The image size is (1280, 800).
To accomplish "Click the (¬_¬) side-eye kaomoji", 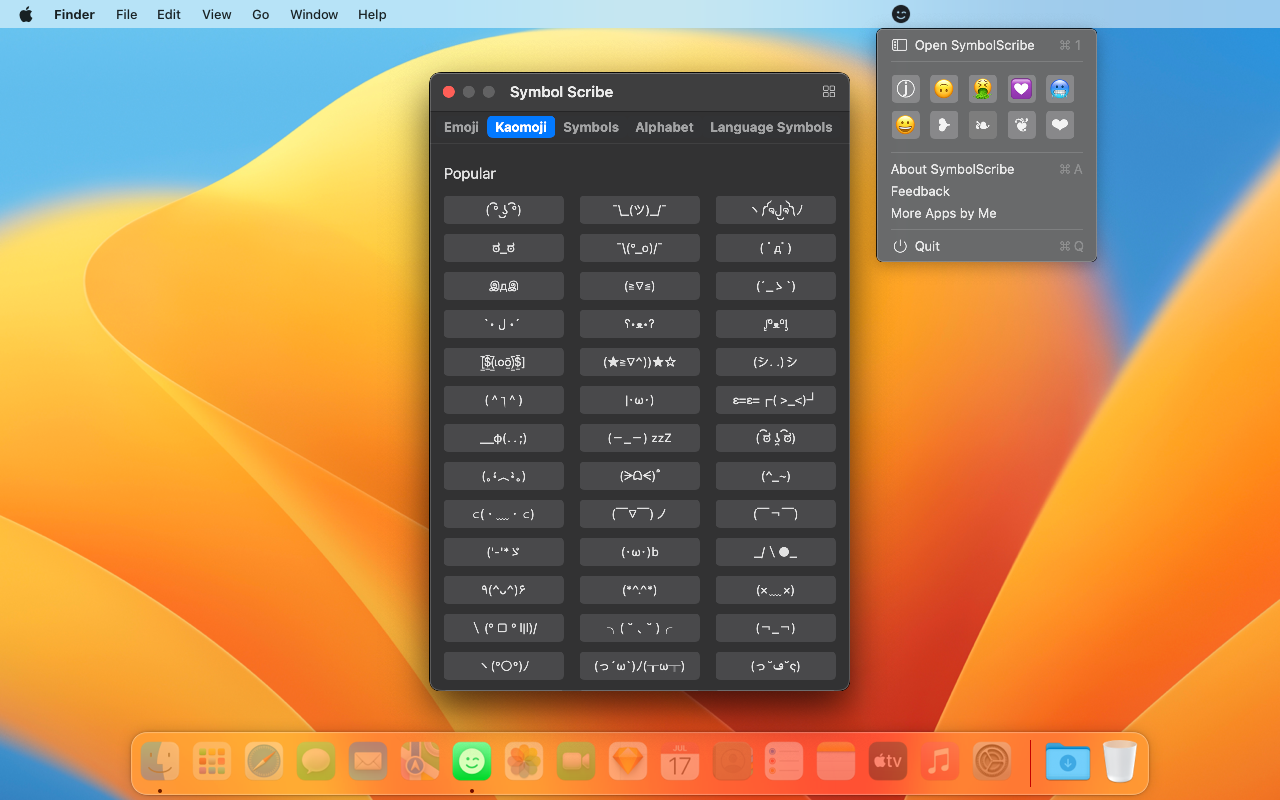I will click(776, 628).
